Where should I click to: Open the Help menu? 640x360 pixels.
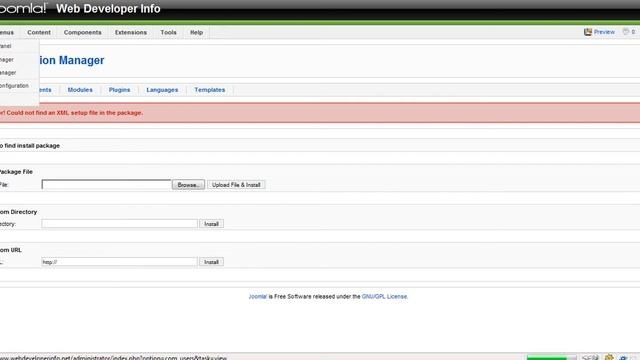pyautogui.click(x=196, y=32)
